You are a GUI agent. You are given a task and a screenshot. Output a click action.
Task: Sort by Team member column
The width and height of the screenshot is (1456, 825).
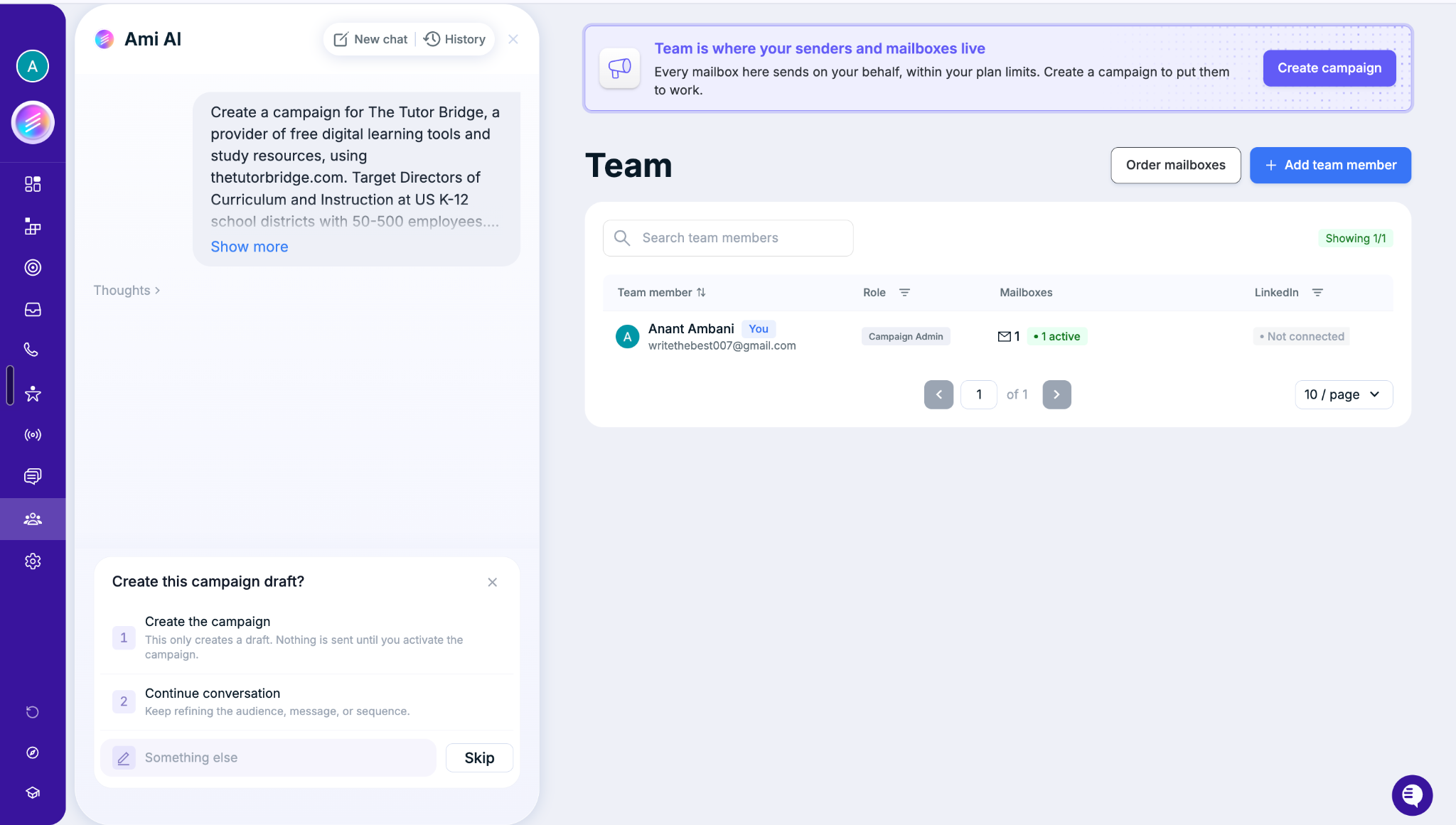tap(661, 292)
